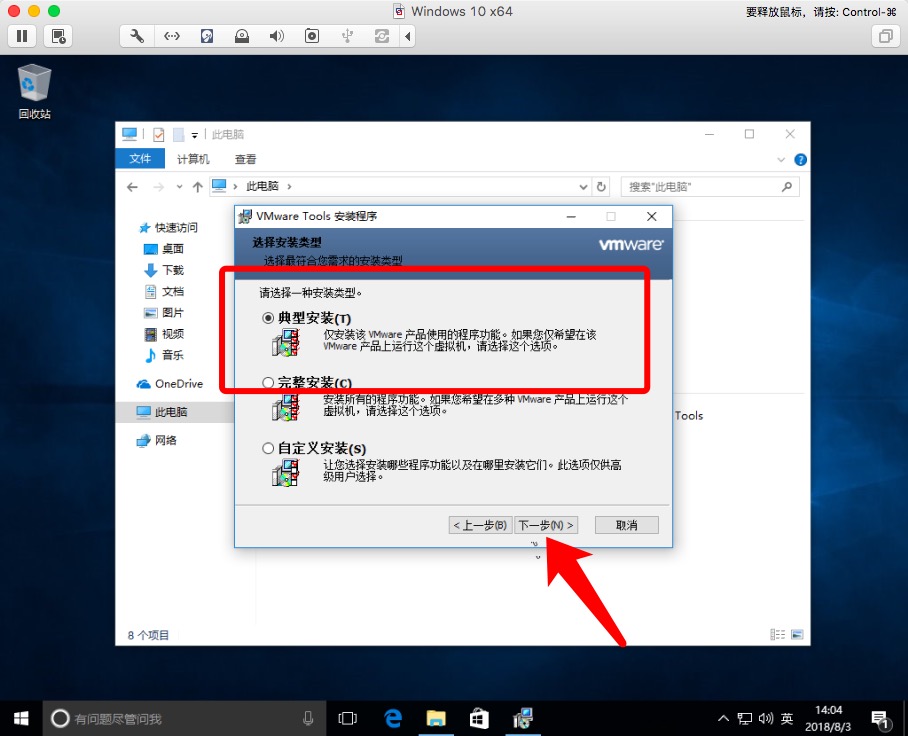The image size is (908, 736).
Task: Switch to large icons view in status bar
Action: pos(797,635)
